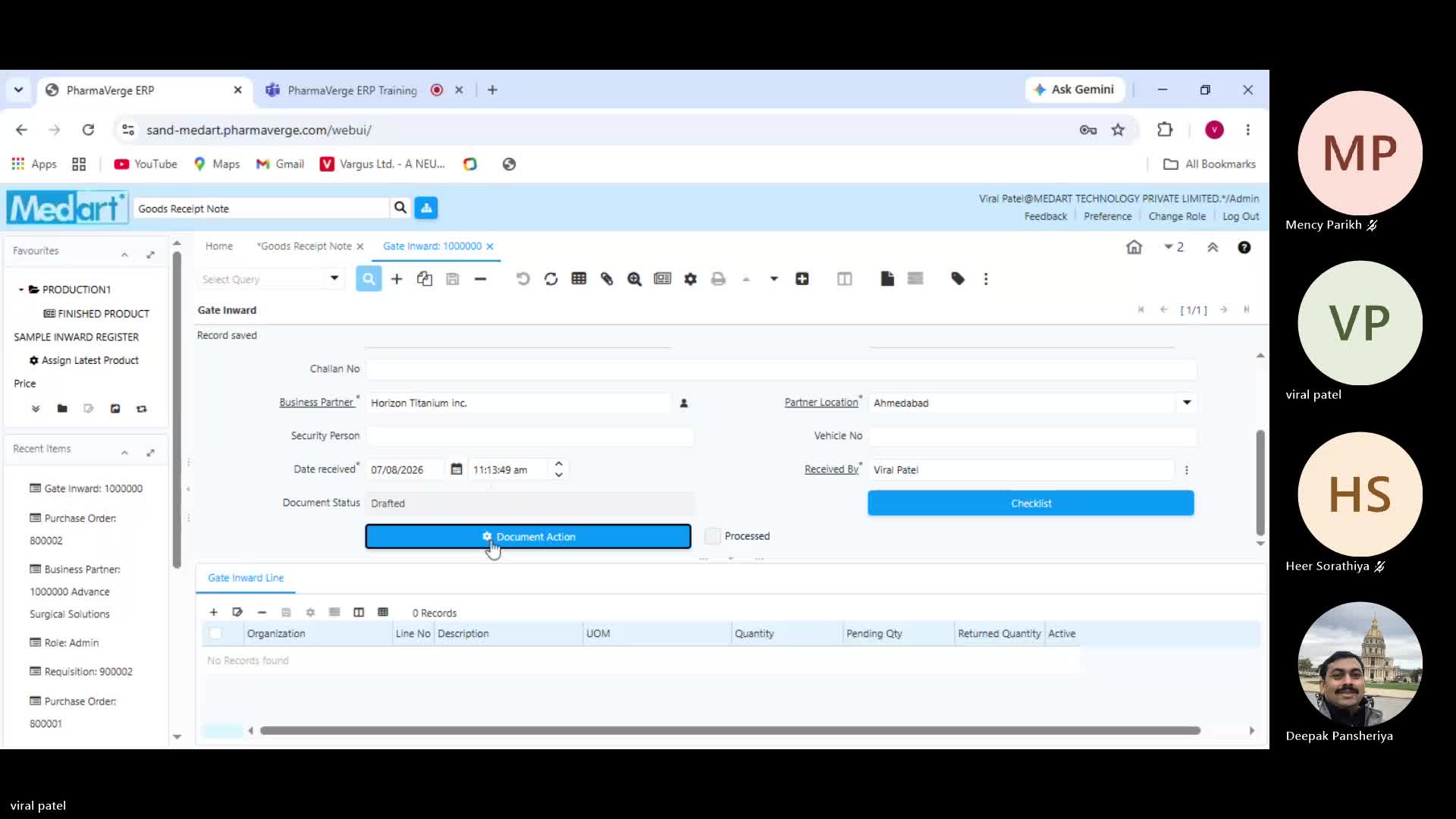Open the Feedback link
Viewport: 1456px width, 819px height.
pyautogui.click(x=1045, y=216)
